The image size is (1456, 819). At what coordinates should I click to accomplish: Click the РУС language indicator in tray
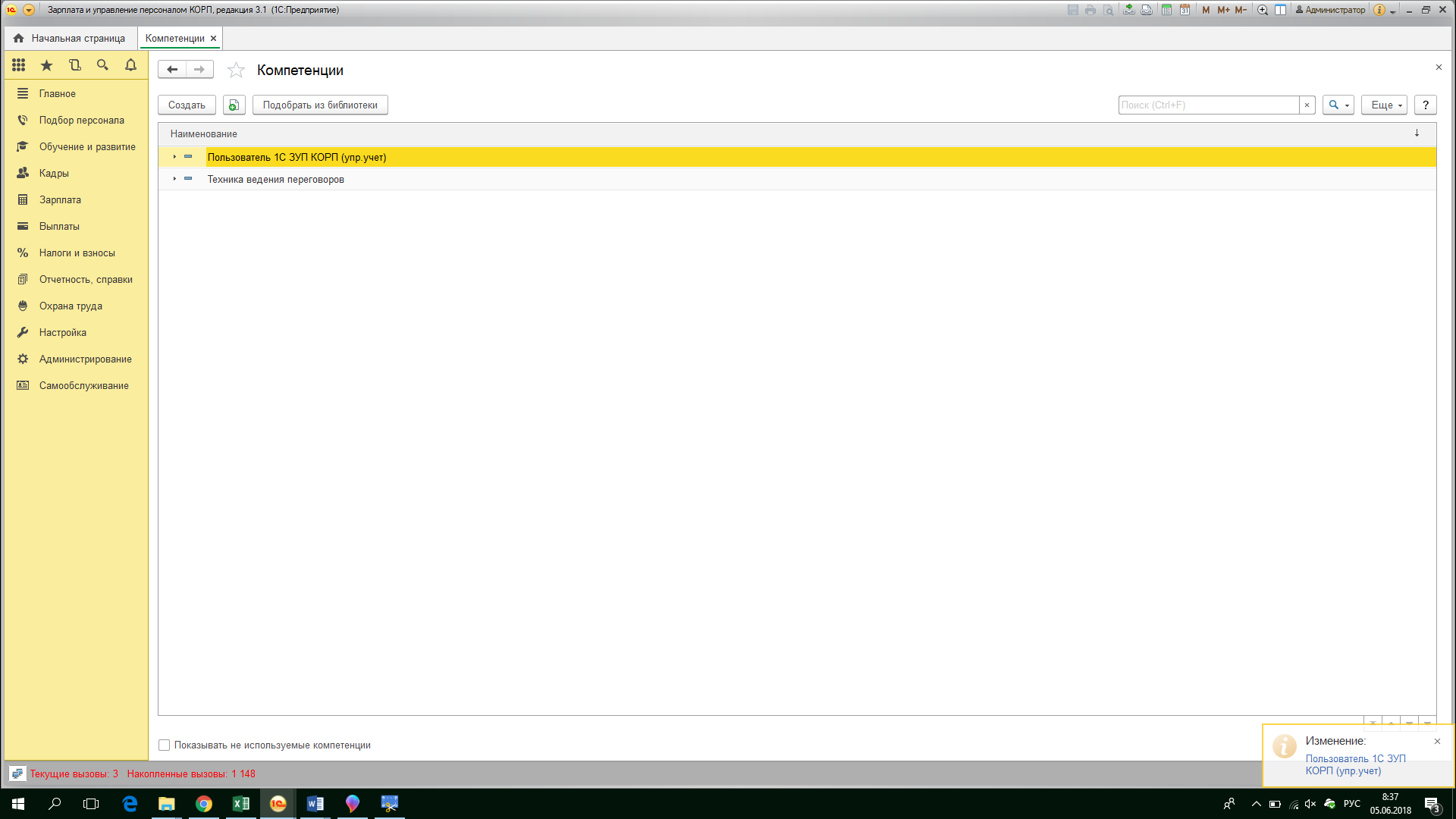1351,804
